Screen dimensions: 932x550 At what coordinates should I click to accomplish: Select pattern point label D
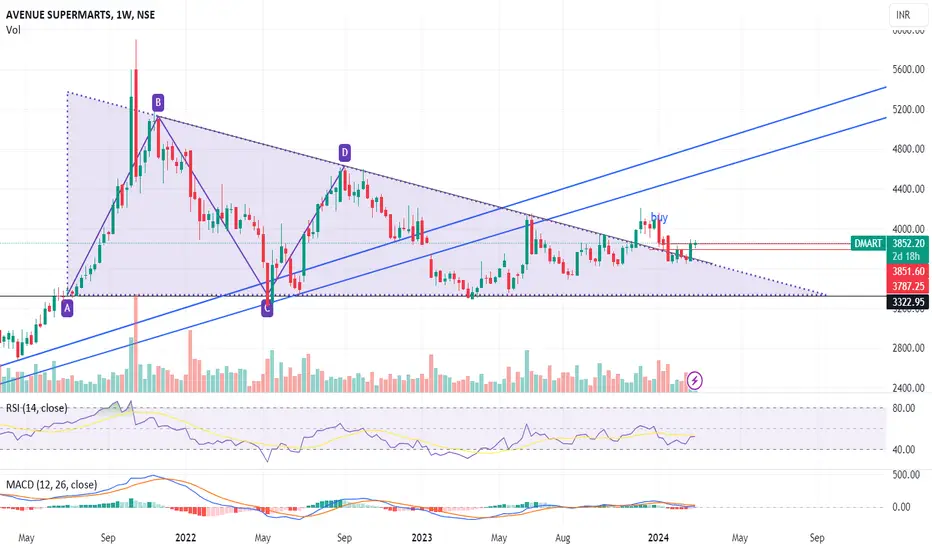(x=344, y=152)
